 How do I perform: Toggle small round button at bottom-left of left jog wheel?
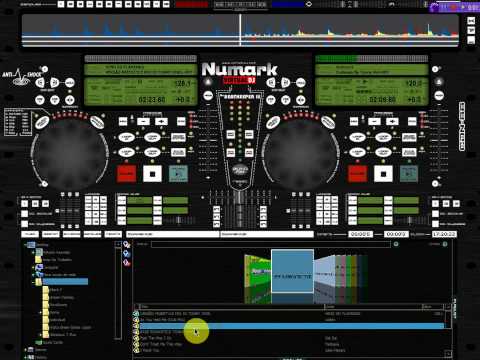pyautogui.click(x=44, y=184)
